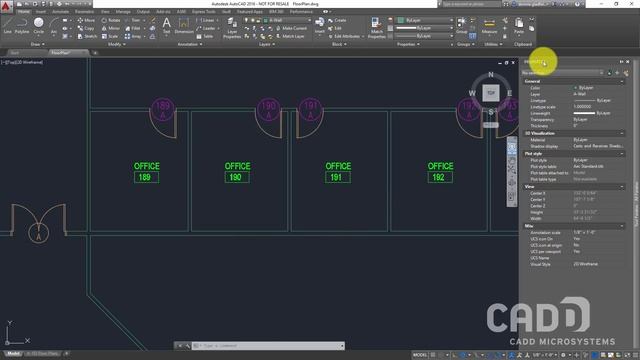Select the Line tool in Draw panel

tap(7, 25)
